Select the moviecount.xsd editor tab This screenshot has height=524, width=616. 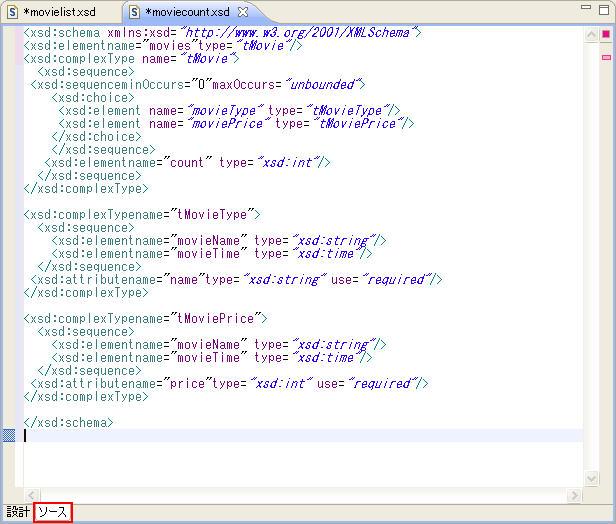pos(186,12)
